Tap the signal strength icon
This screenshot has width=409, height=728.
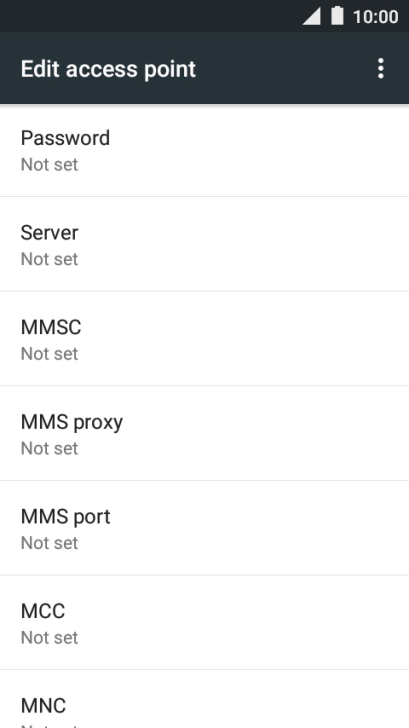click(x=312, y=17)
